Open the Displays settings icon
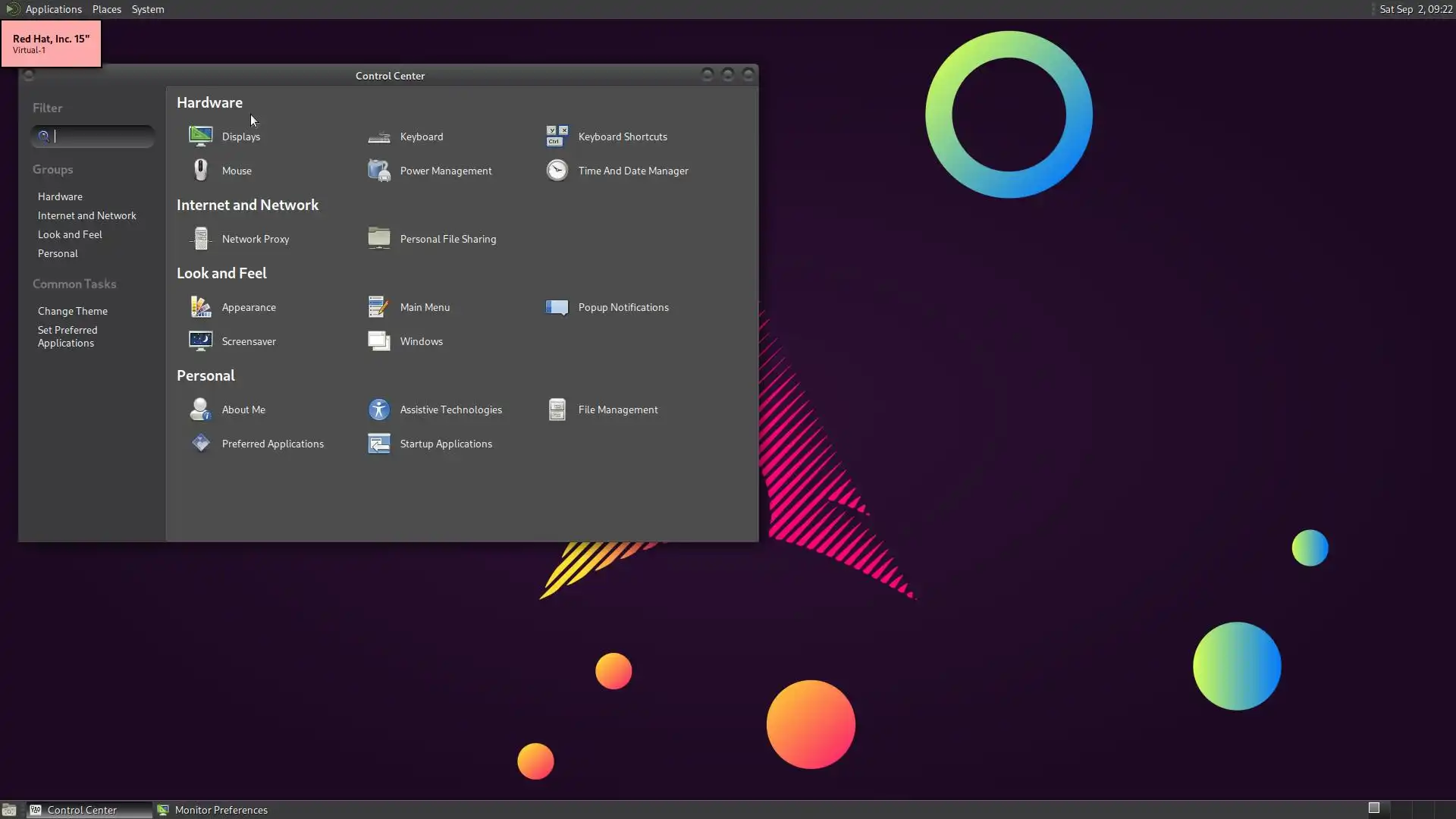1456x819 pixels. tap(201, 136)
